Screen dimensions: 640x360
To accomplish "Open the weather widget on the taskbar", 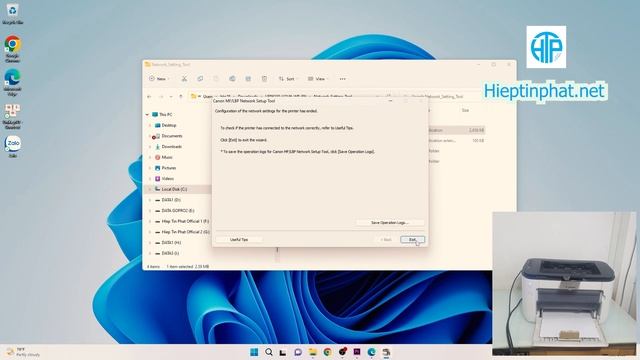I will point(22,352).
